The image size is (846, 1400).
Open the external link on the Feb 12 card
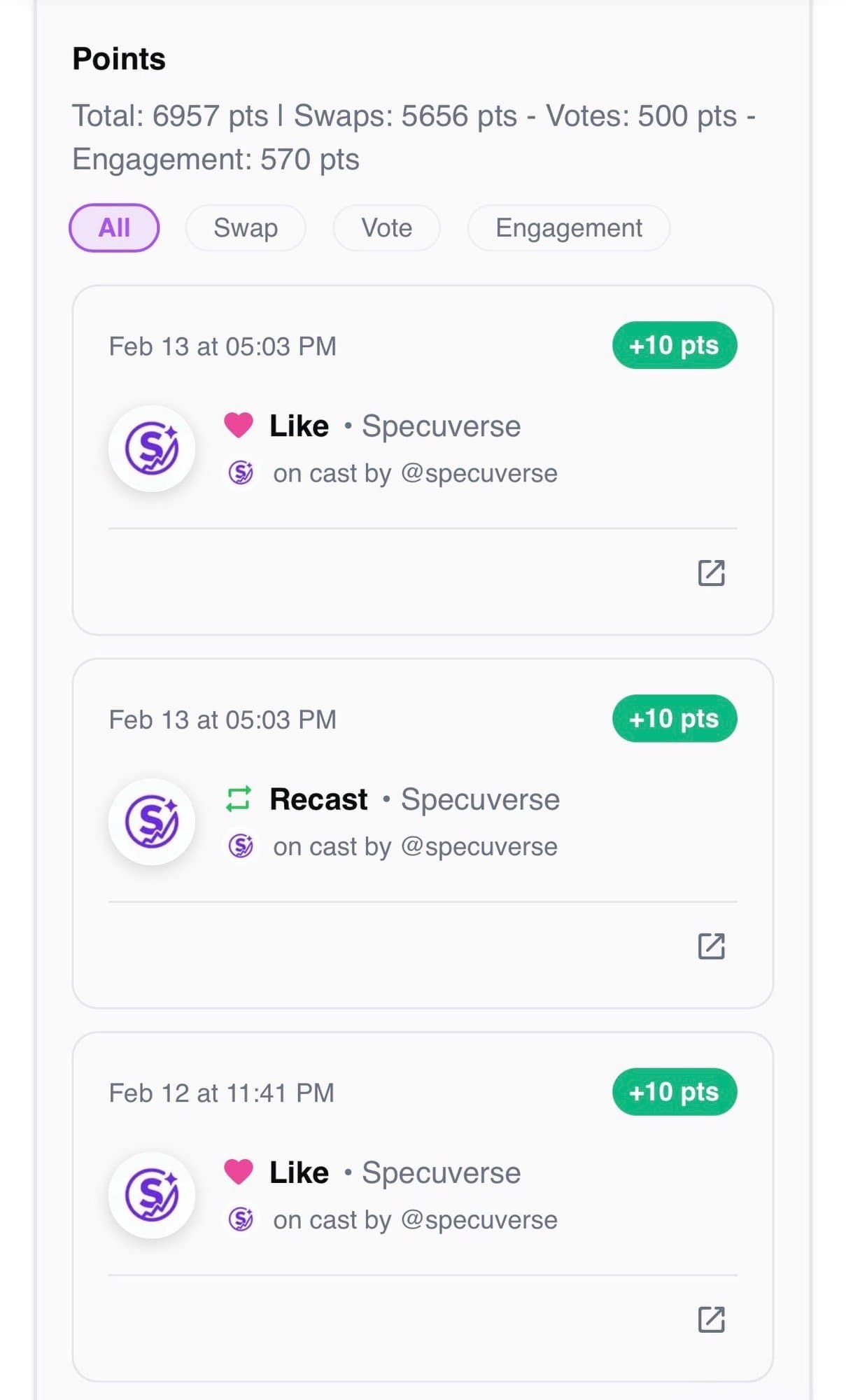click(x=712, y=1319)
